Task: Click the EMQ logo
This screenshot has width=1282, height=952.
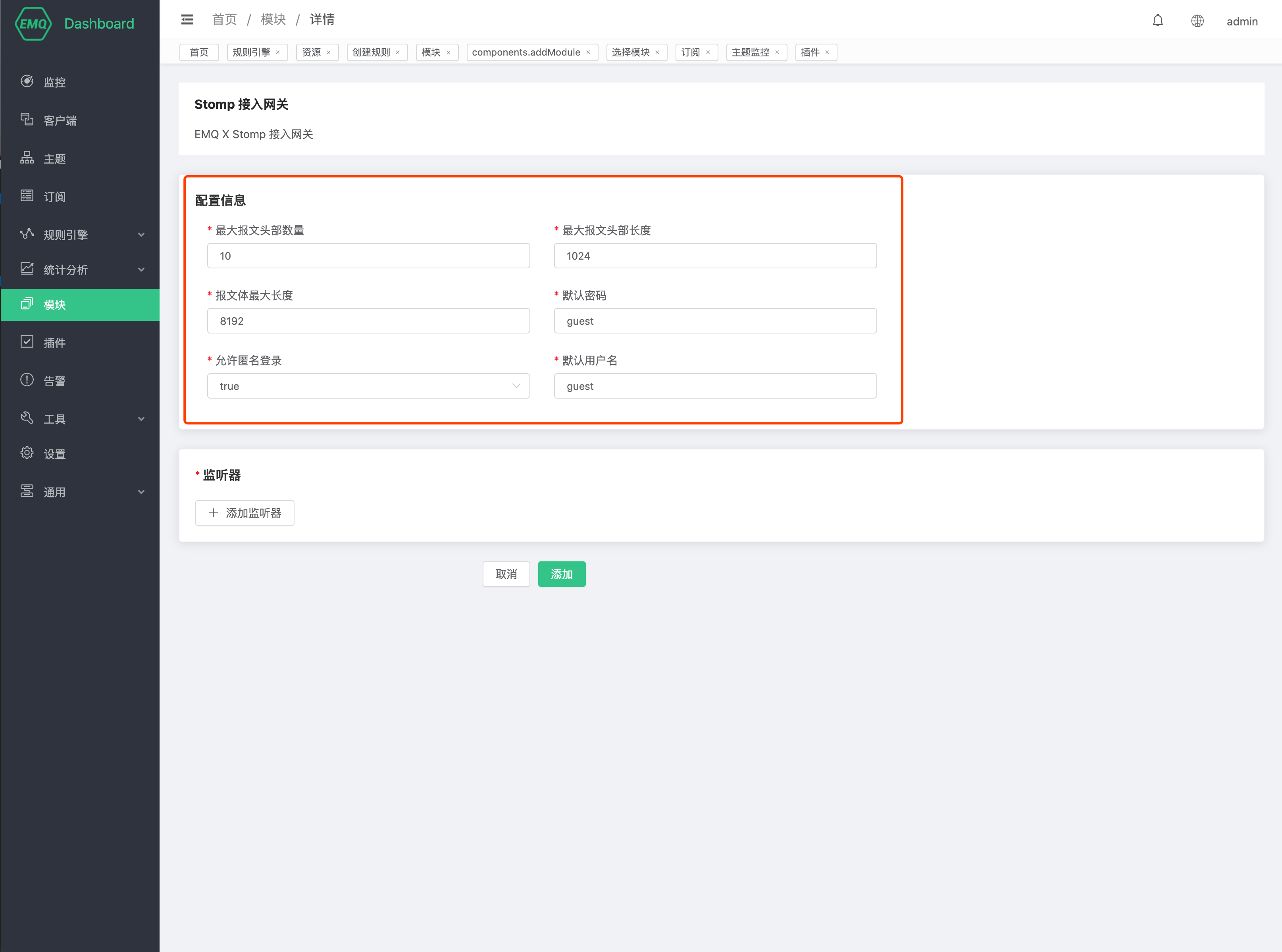Action: pyautogui.click(x=33, y=24)
